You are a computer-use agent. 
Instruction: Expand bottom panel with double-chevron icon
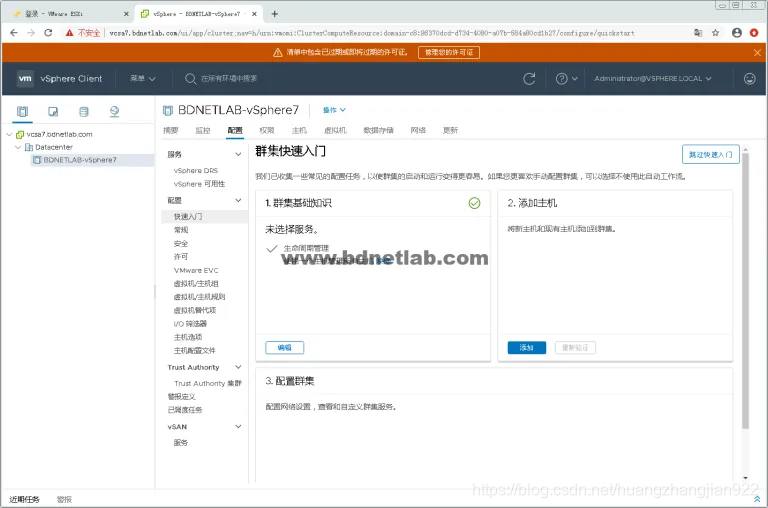click(x=757, y=499)
